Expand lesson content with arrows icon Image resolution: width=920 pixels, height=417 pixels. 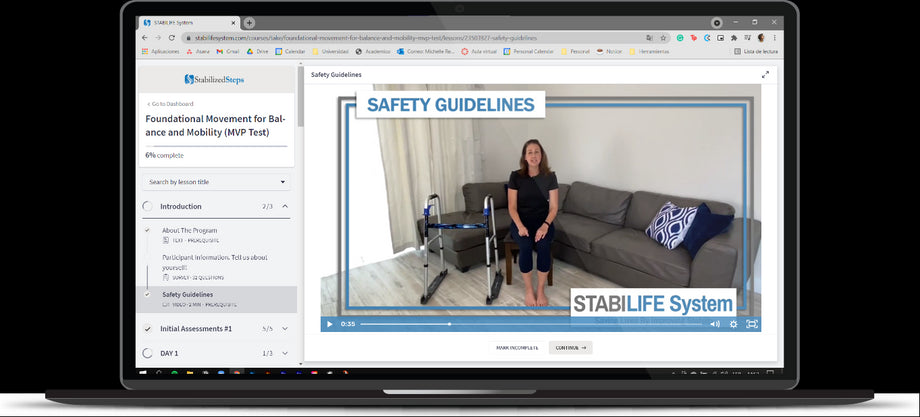point(765,74)
